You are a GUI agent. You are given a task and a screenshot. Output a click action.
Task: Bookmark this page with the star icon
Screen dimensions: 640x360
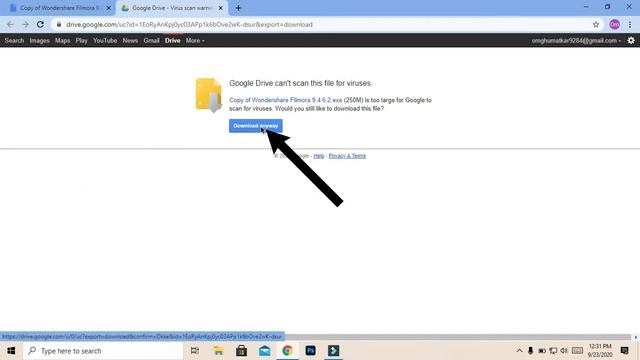[596, 24]
